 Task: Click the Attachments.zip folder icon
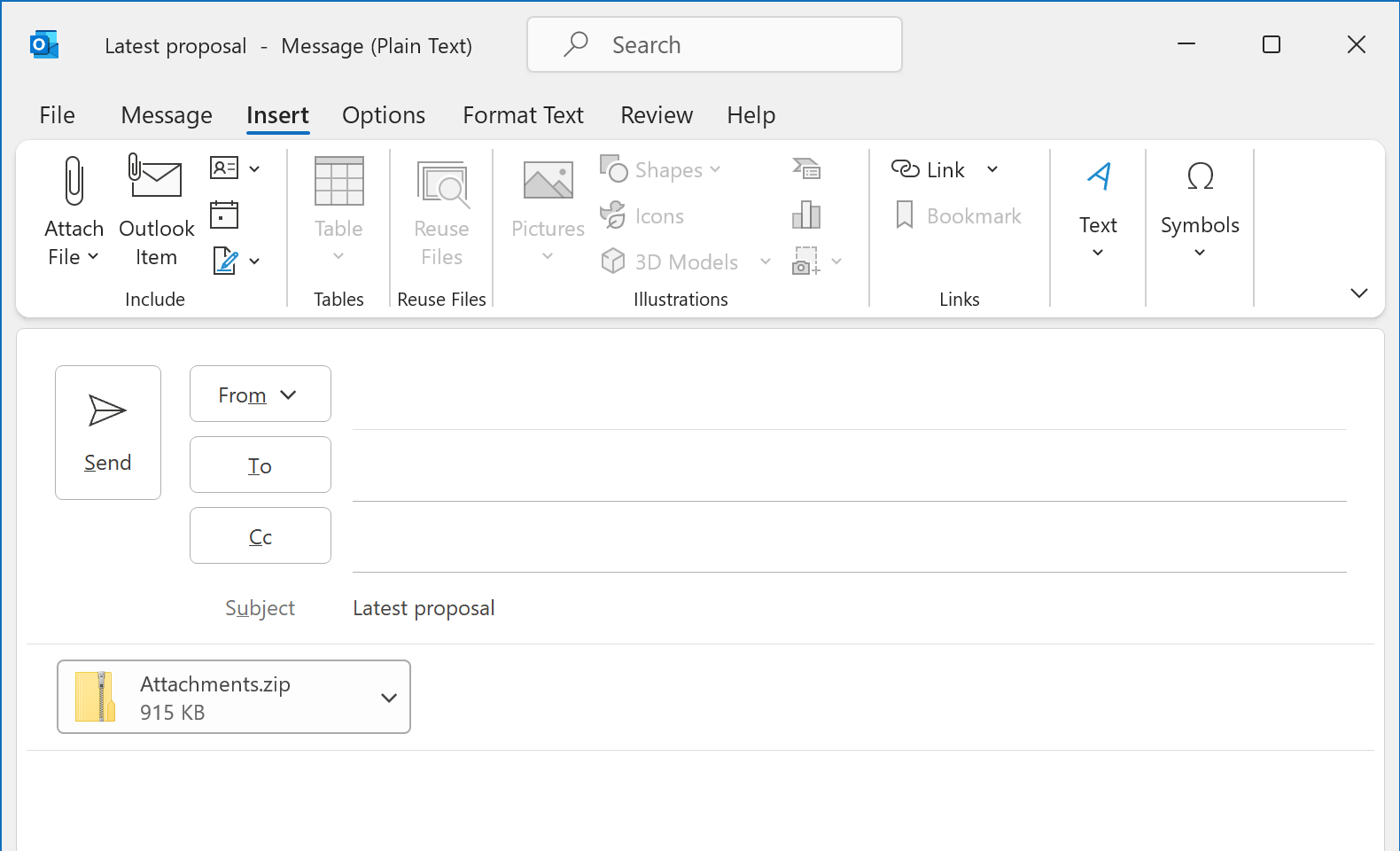click(96, 697)
